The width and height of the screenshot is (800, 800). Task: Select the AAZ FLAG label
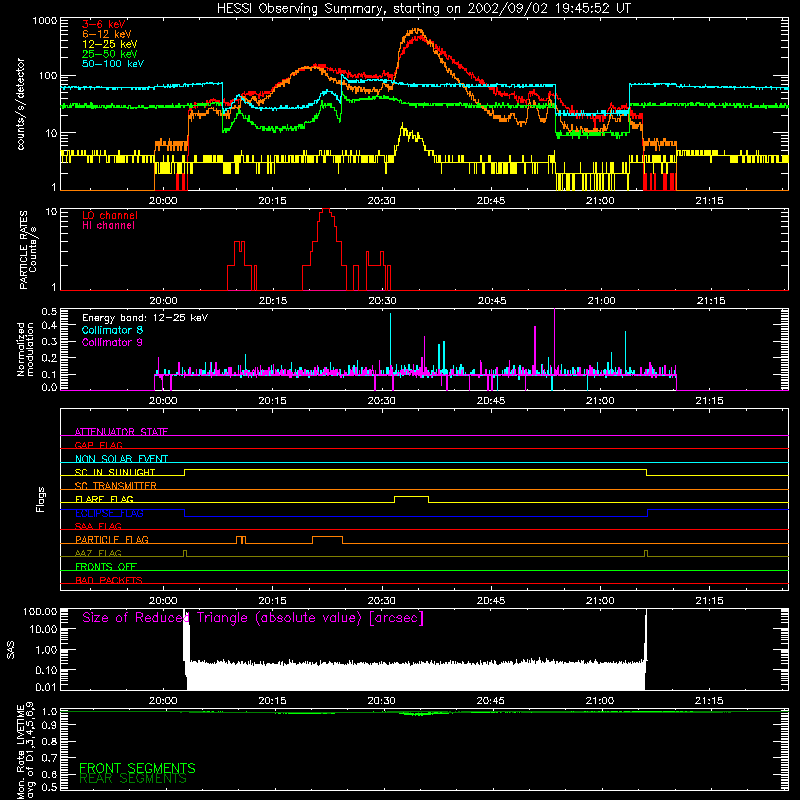[98, 553]
